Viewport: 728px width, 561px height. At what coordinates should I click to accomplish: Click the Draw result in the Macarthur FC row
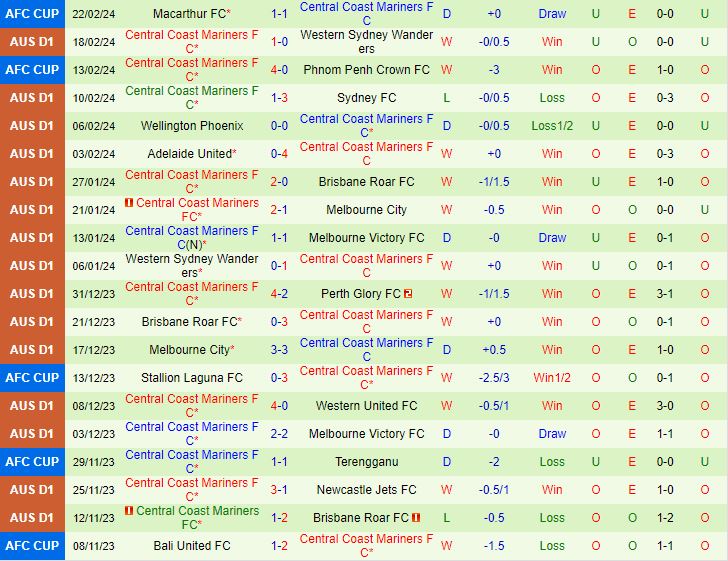click(x=552, y=14)
